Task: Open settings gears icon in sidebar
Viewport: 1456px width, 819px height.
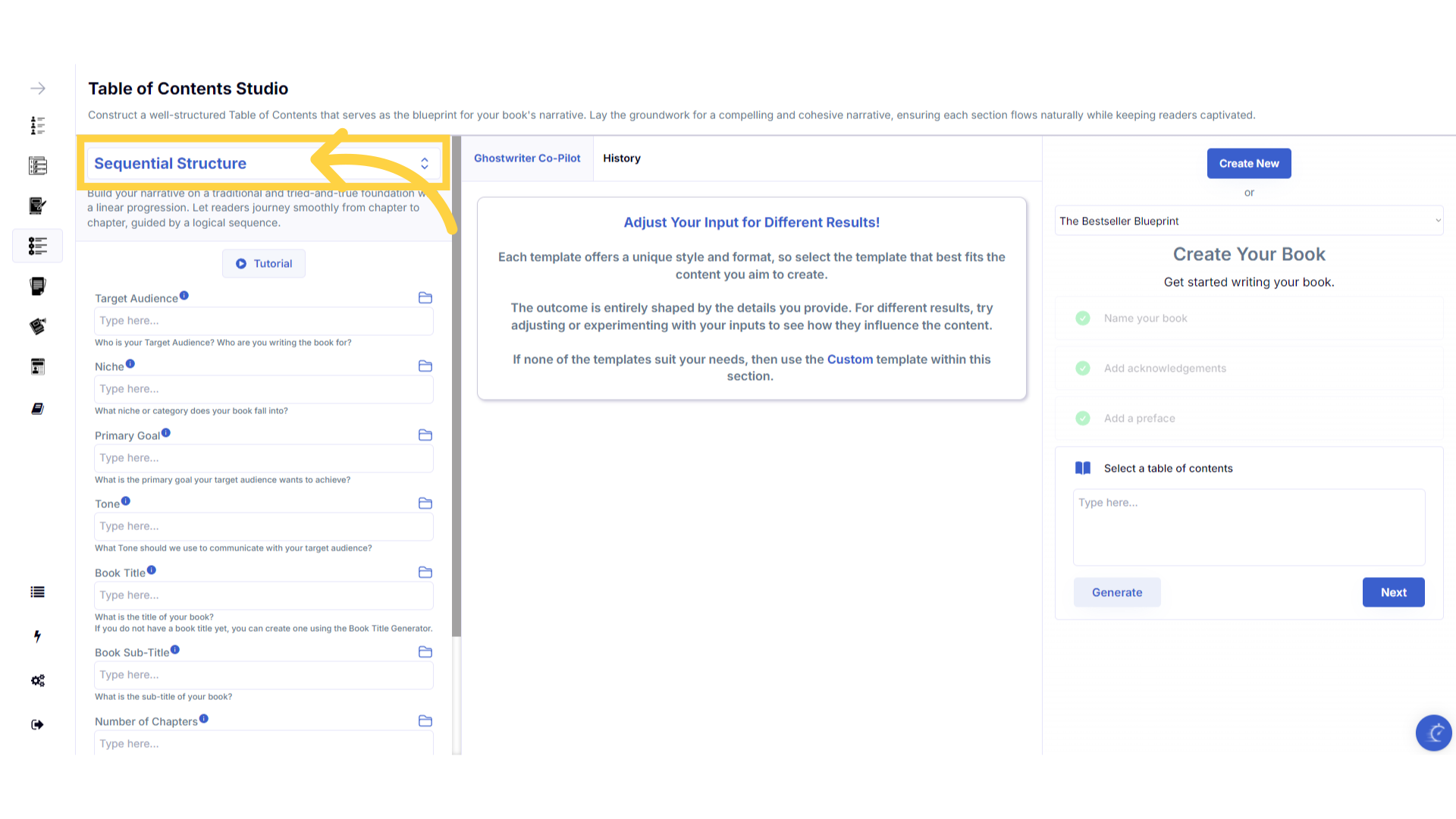Action: (37, 680)
